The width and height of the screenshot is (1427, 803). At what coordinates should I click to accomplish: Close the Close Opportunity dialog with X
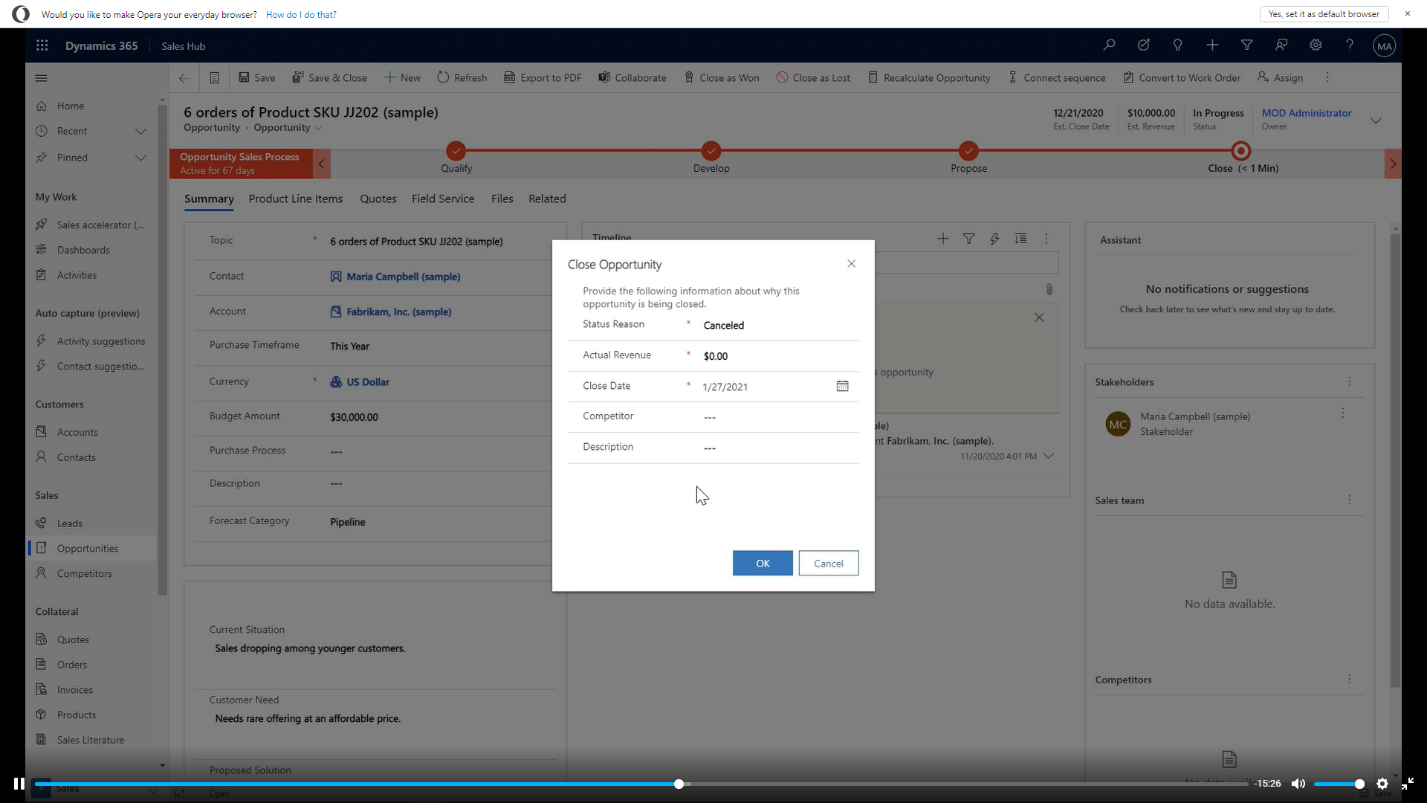tap(851, 264)
